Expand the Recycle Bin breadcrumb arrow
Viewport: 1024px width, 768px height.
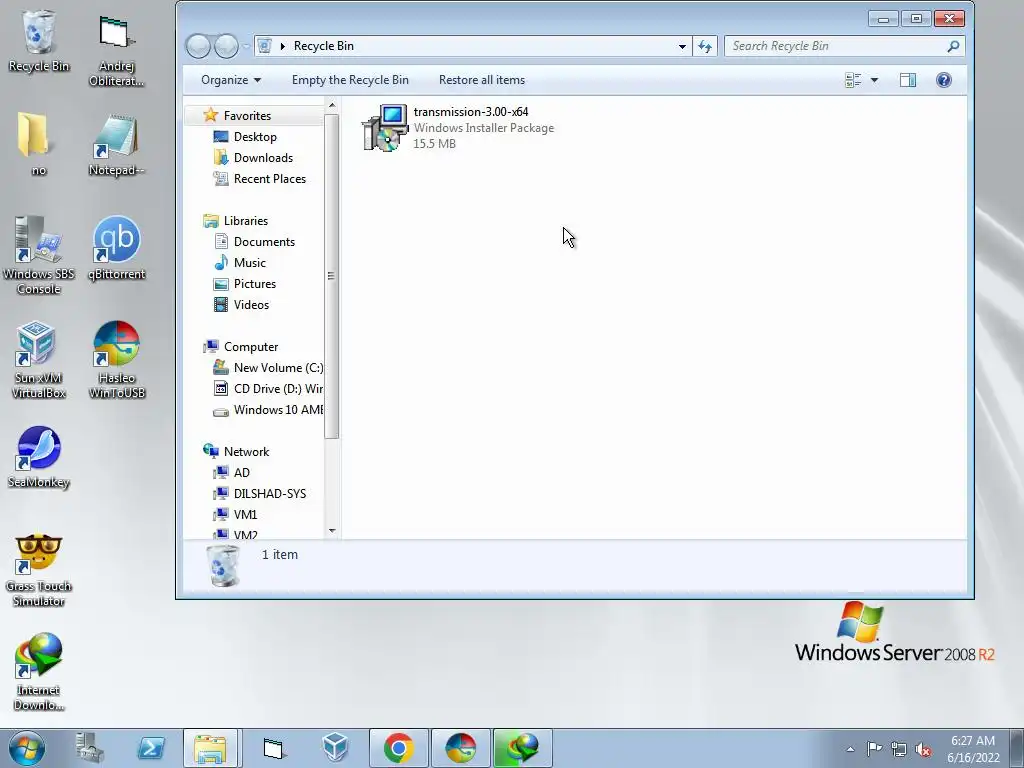(x=283, y=46)
